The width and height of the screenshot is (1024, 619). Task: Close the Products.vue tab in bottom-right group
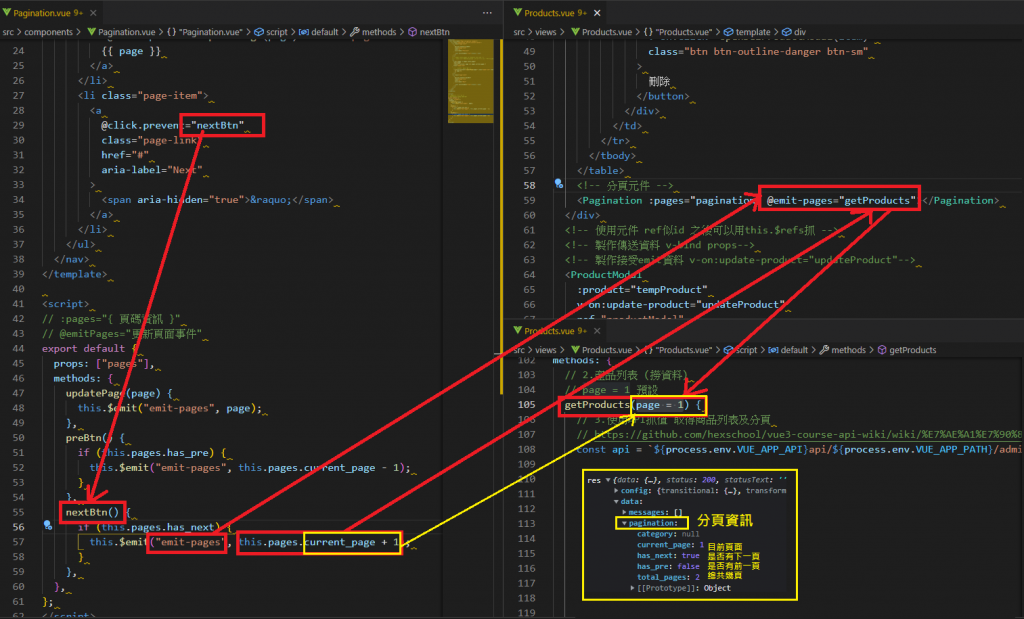pyautogui.click(x=597, y=330)
